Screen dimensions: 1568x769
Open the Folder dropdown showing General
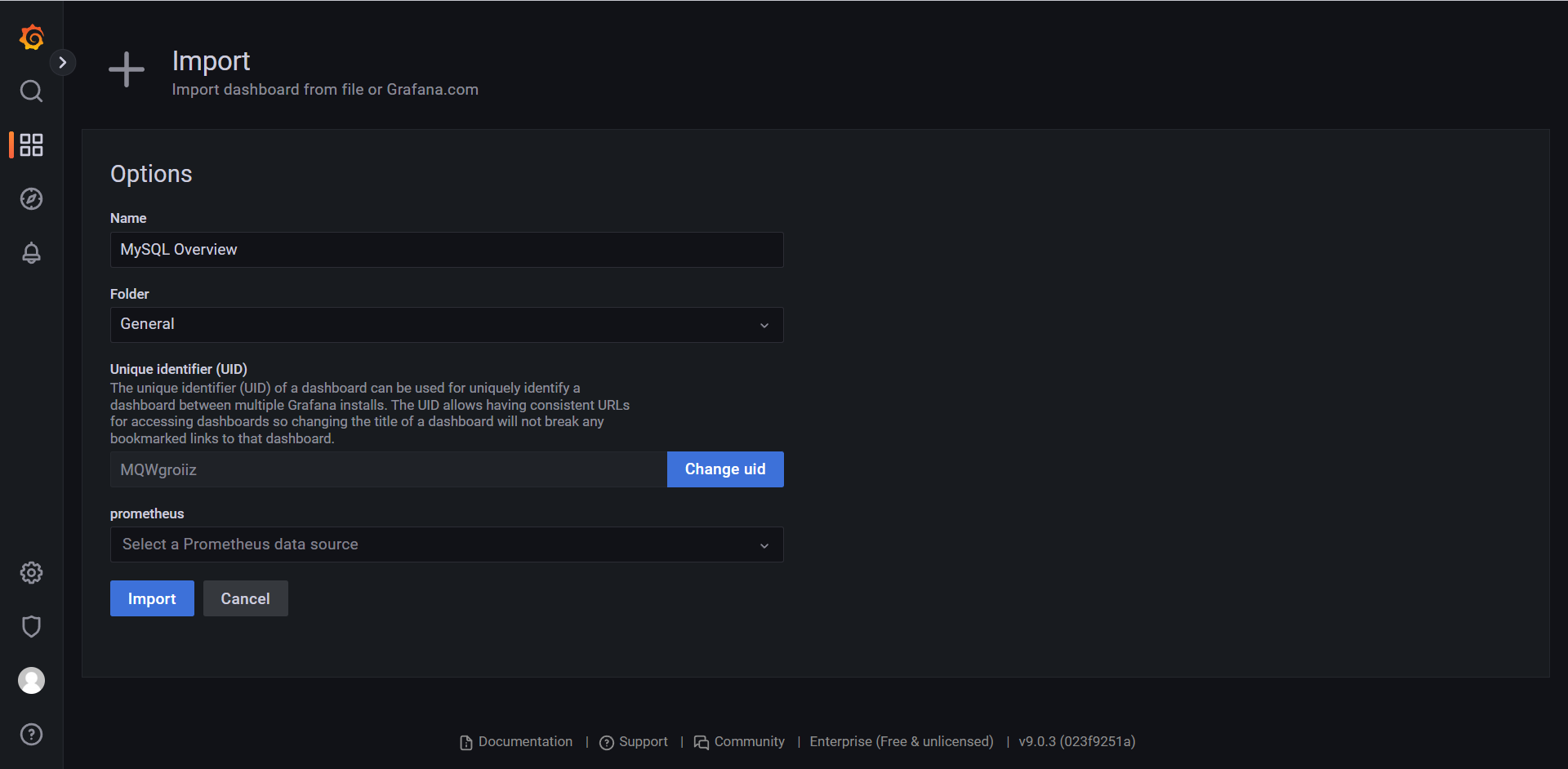[x=447, y=325]
